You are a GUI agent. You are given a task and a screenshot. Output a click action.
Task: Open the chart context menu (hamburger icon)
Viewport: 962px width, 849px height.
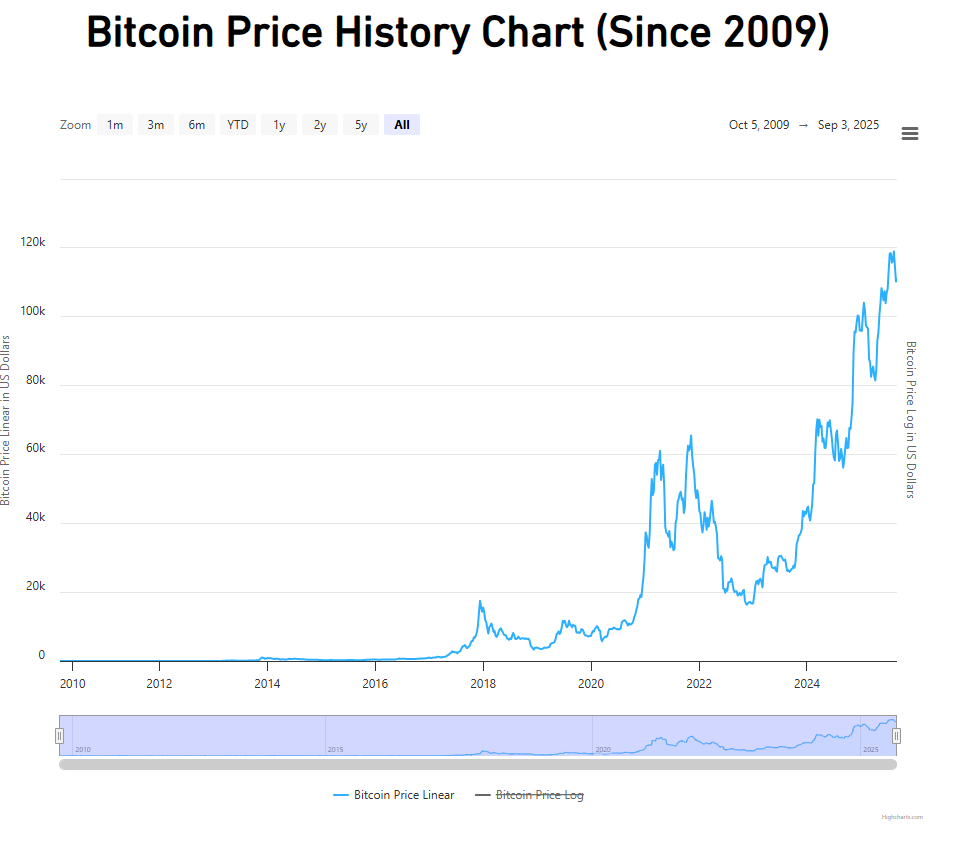click(x=909, y=133)
